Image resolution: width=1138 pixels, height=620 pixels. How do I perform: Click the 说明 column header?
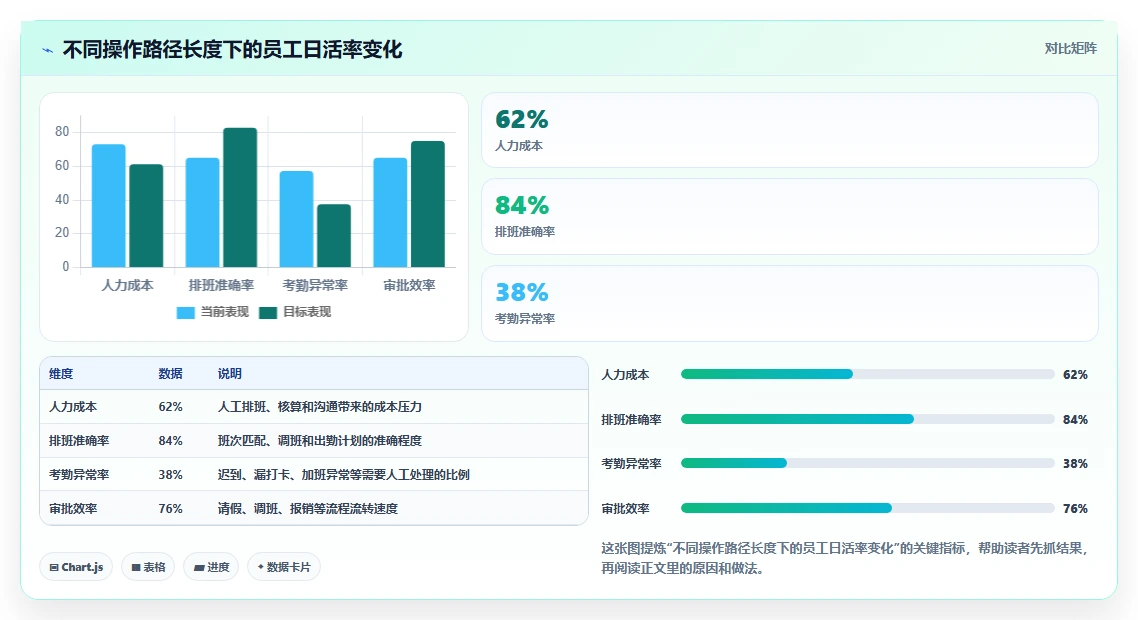(x=229, y=373)
